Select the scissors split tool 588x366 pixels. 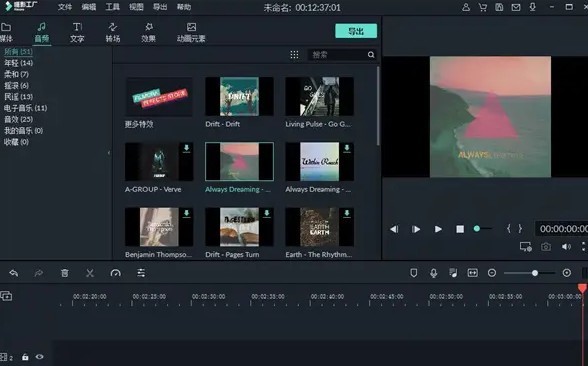[90, 273]
